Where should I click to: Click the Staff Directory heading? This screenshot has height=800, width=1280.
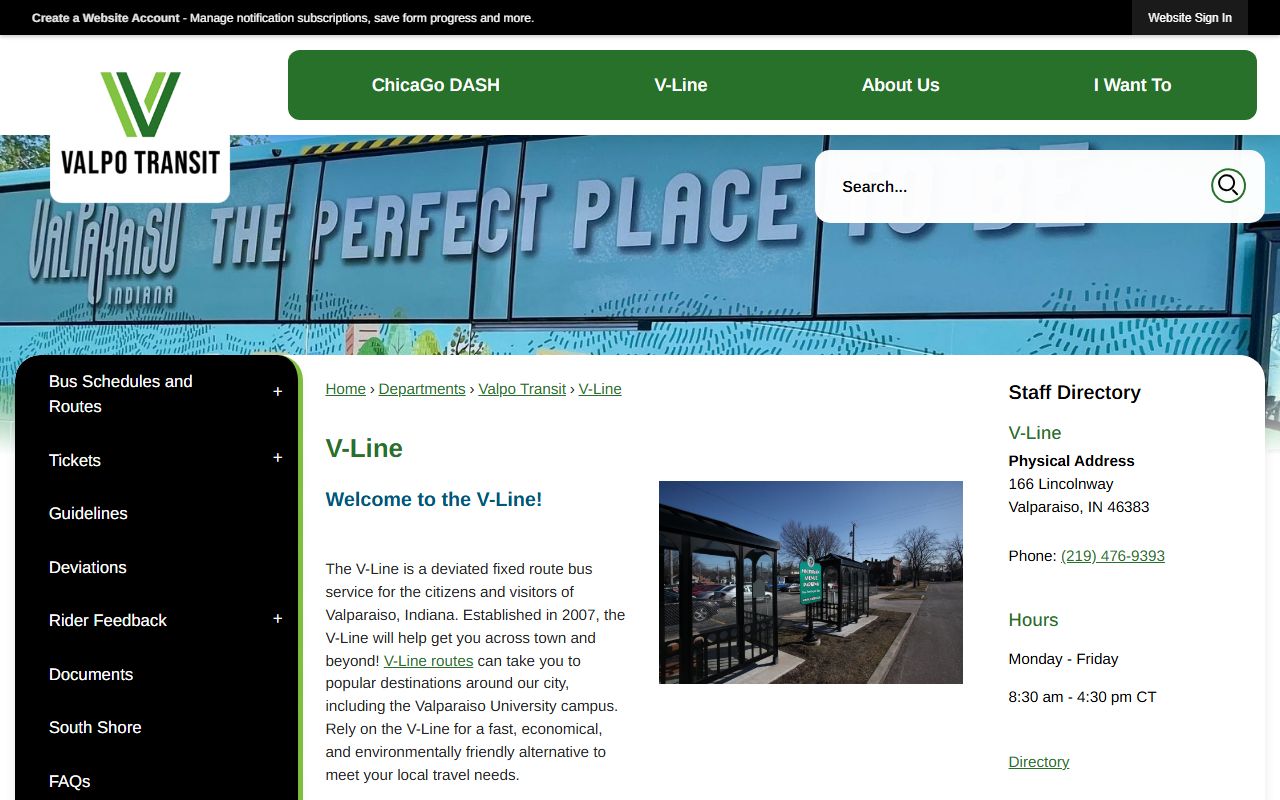[x=1075, y=393]
